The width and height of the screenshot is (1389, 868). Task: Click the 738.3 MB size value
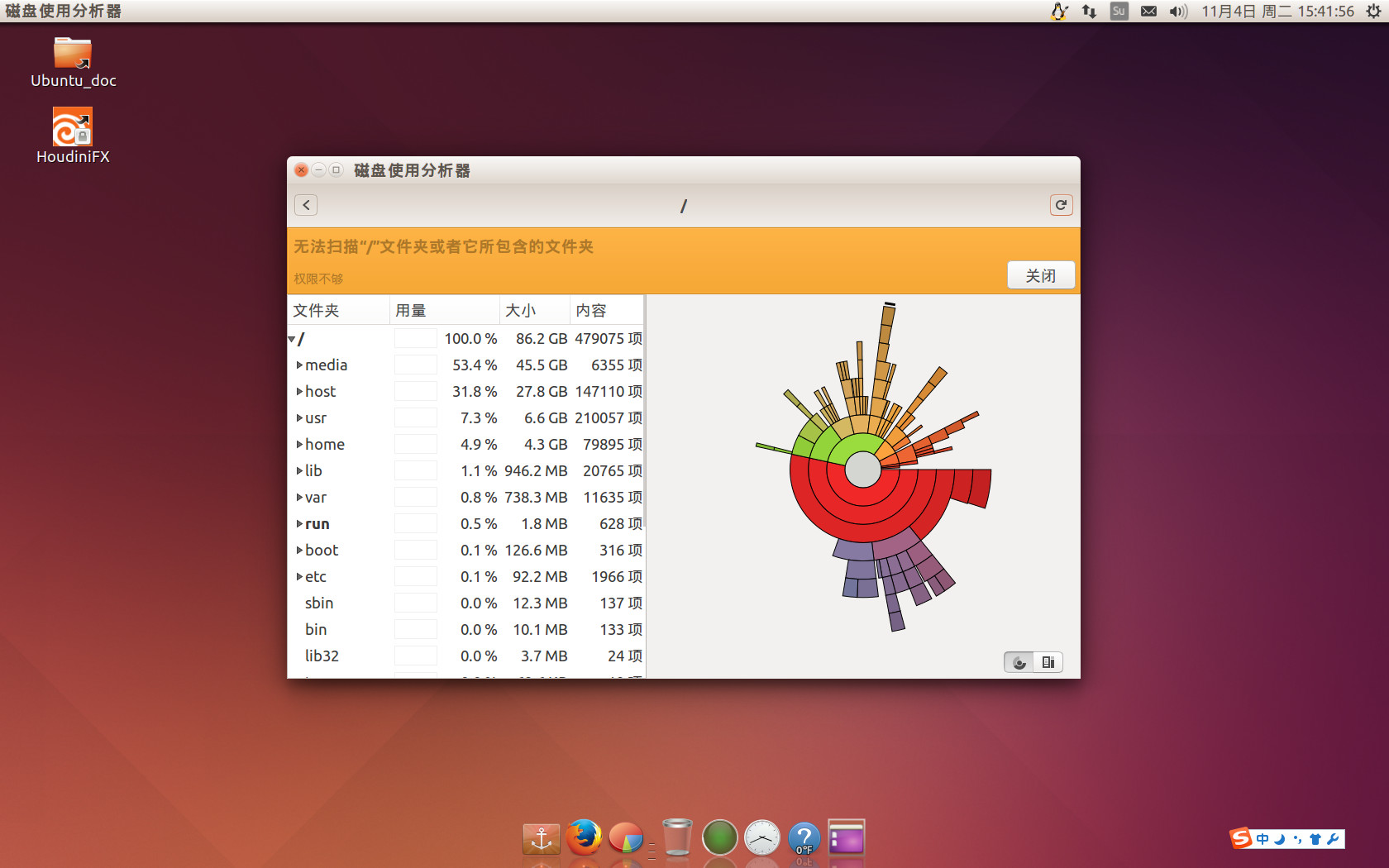point(536,498)
